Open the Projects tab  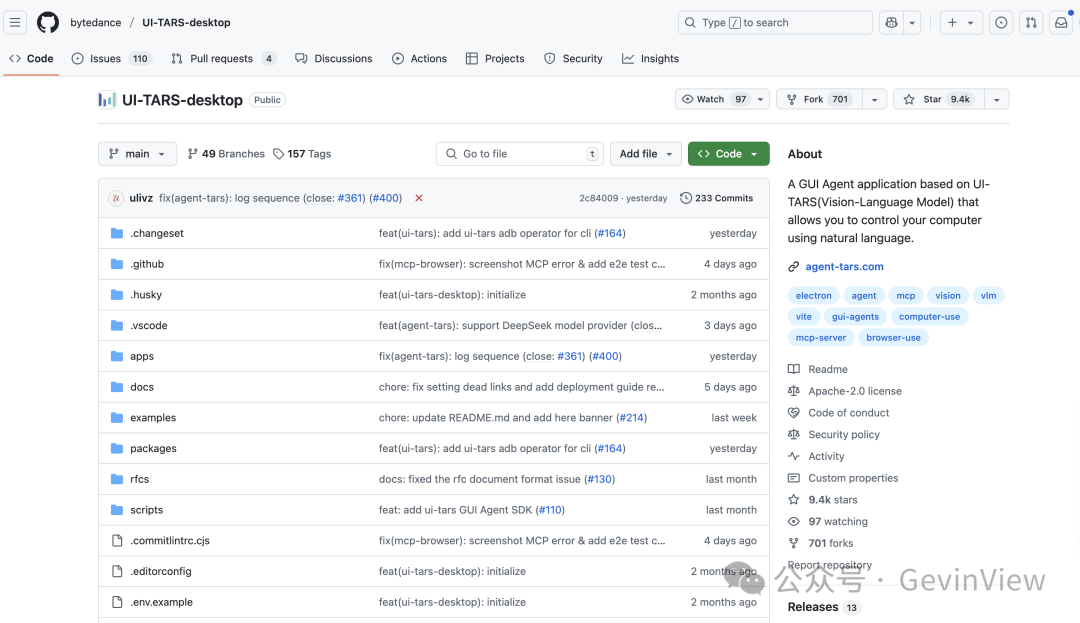coord(495,59)
